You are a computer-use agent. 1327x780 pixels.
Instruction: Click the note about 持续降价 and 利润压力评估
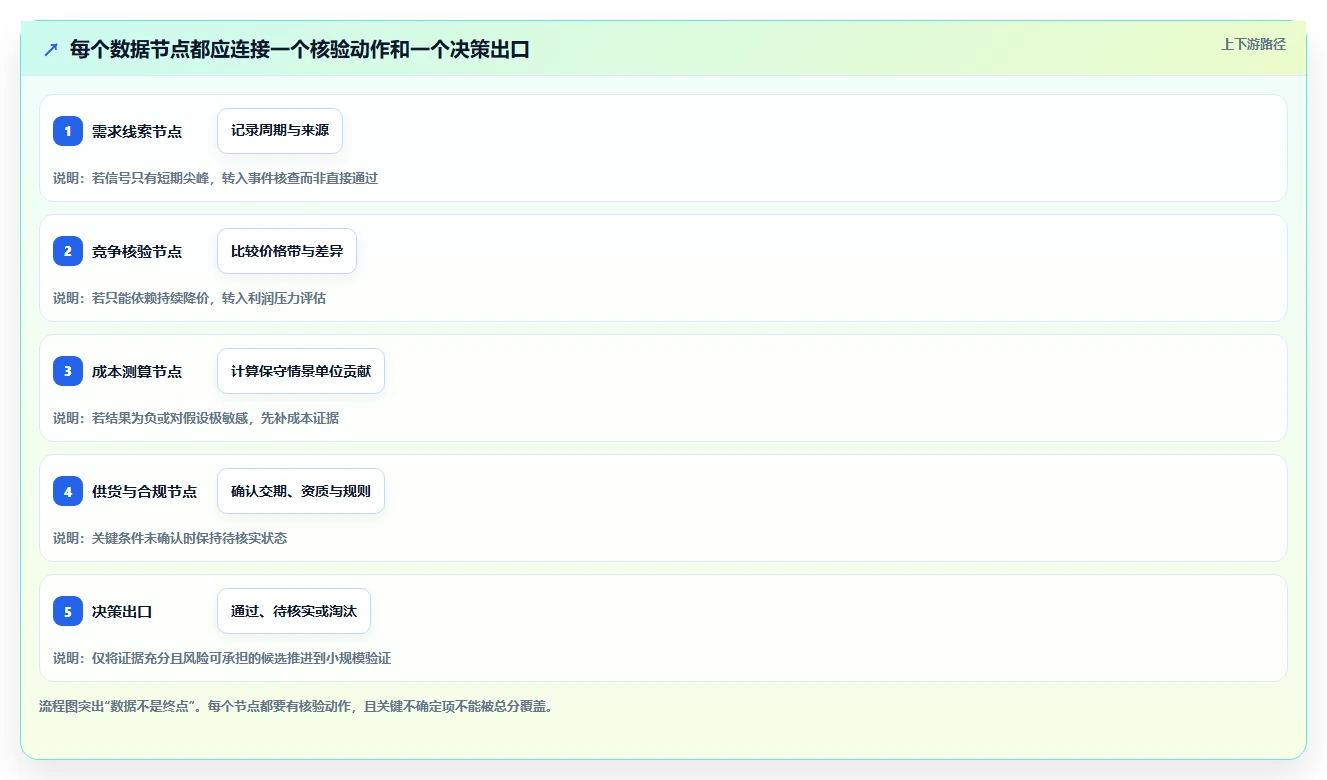[x=189, y=298]
